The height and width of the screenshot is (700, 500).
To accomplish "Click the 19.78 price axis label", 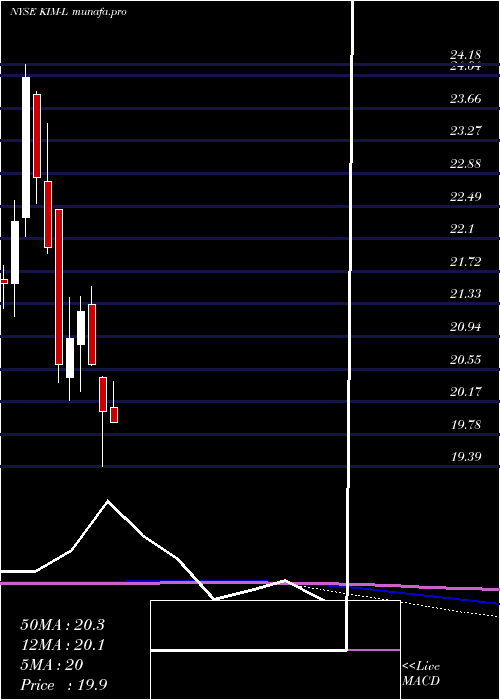I will coord(465,425).
